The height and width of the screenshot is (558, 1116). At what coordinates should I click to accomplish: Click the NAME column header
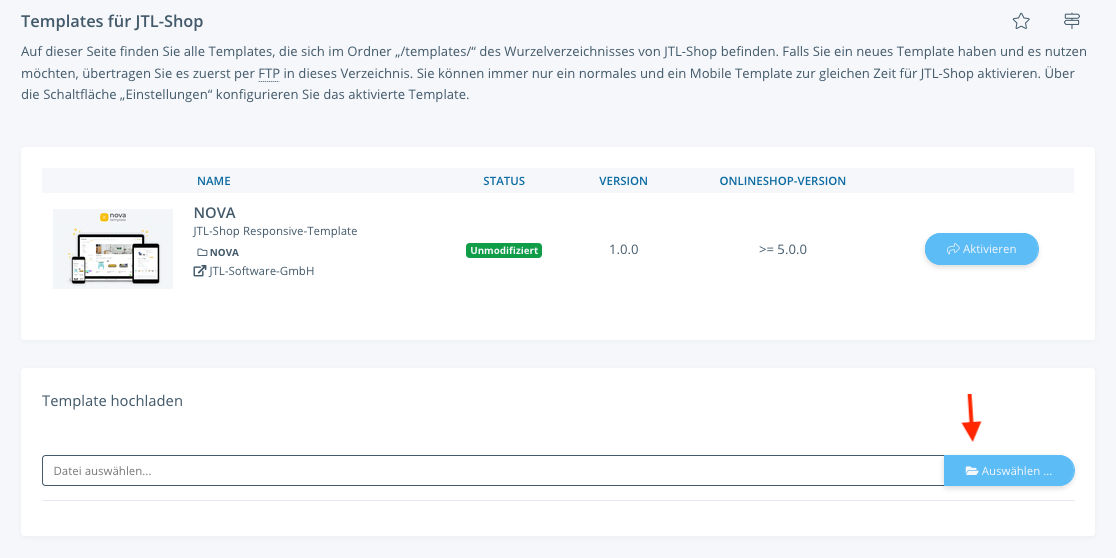(x=214, y=181)
